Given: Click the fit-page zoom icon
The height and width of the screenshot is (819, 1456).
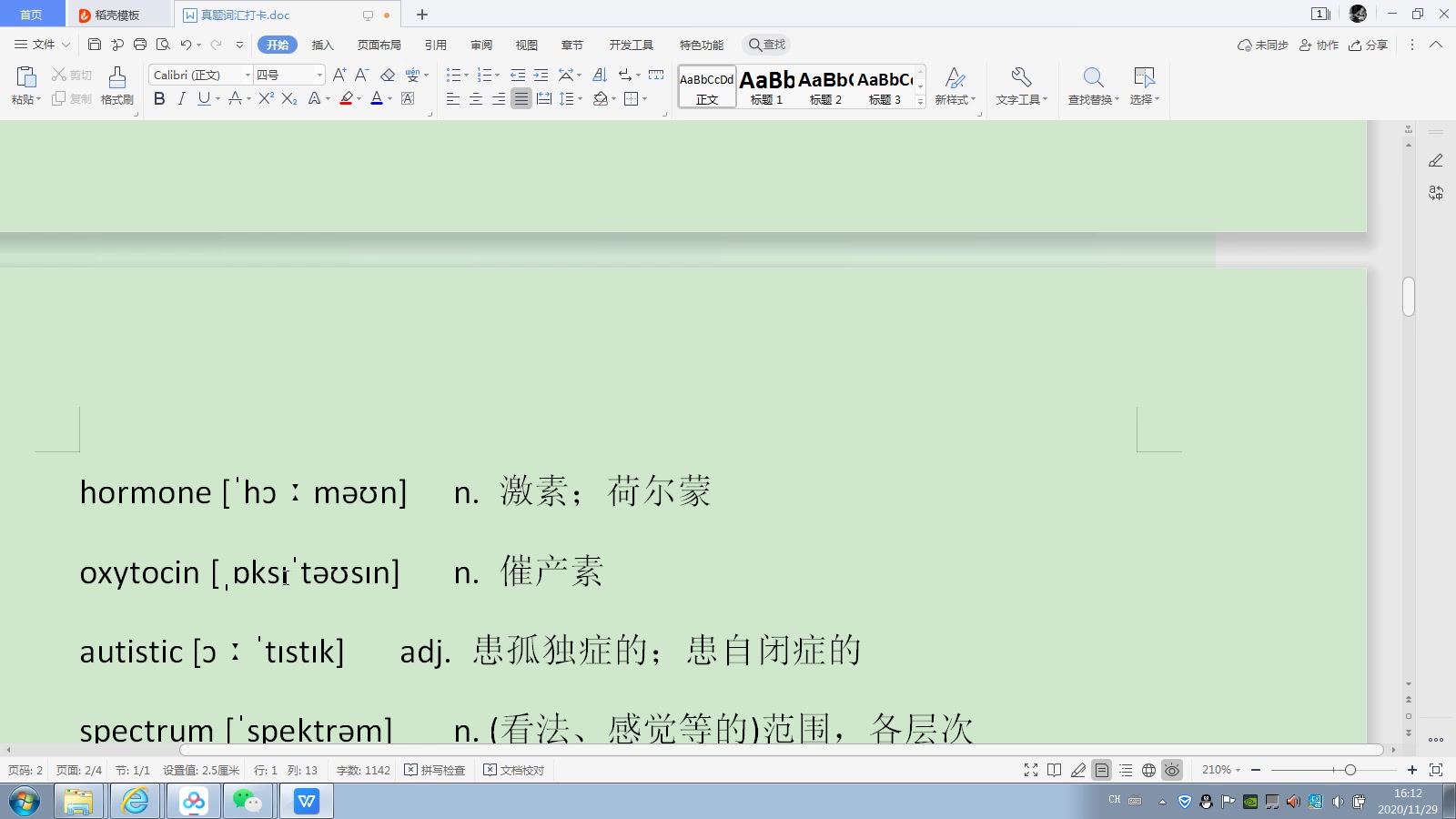Looking at the screenshot, I should [x=1436, y=770].
